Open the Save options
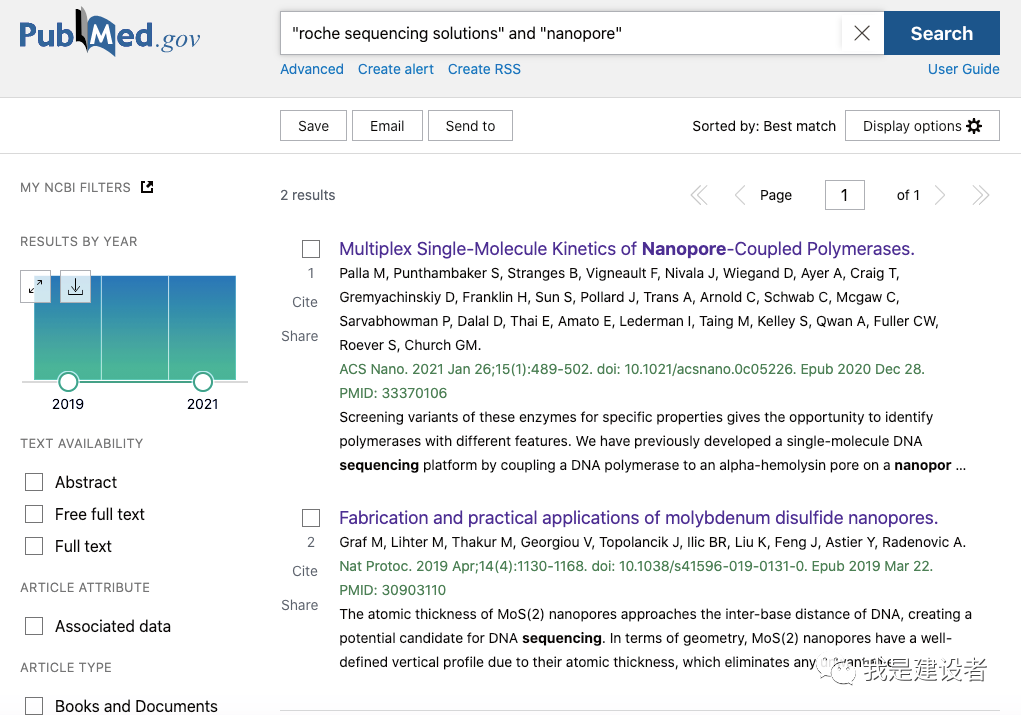This screenshot has height=715, width=1021. point(313,126)
